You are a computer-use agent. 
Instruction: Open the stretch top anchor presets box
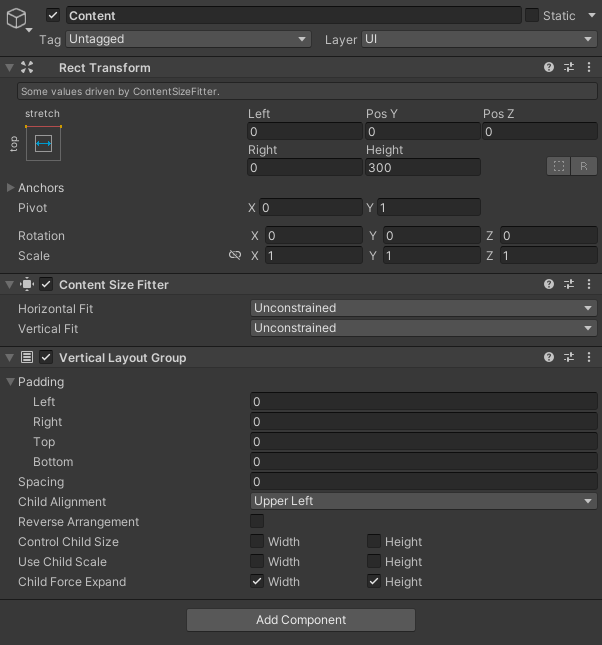point(43,143)
